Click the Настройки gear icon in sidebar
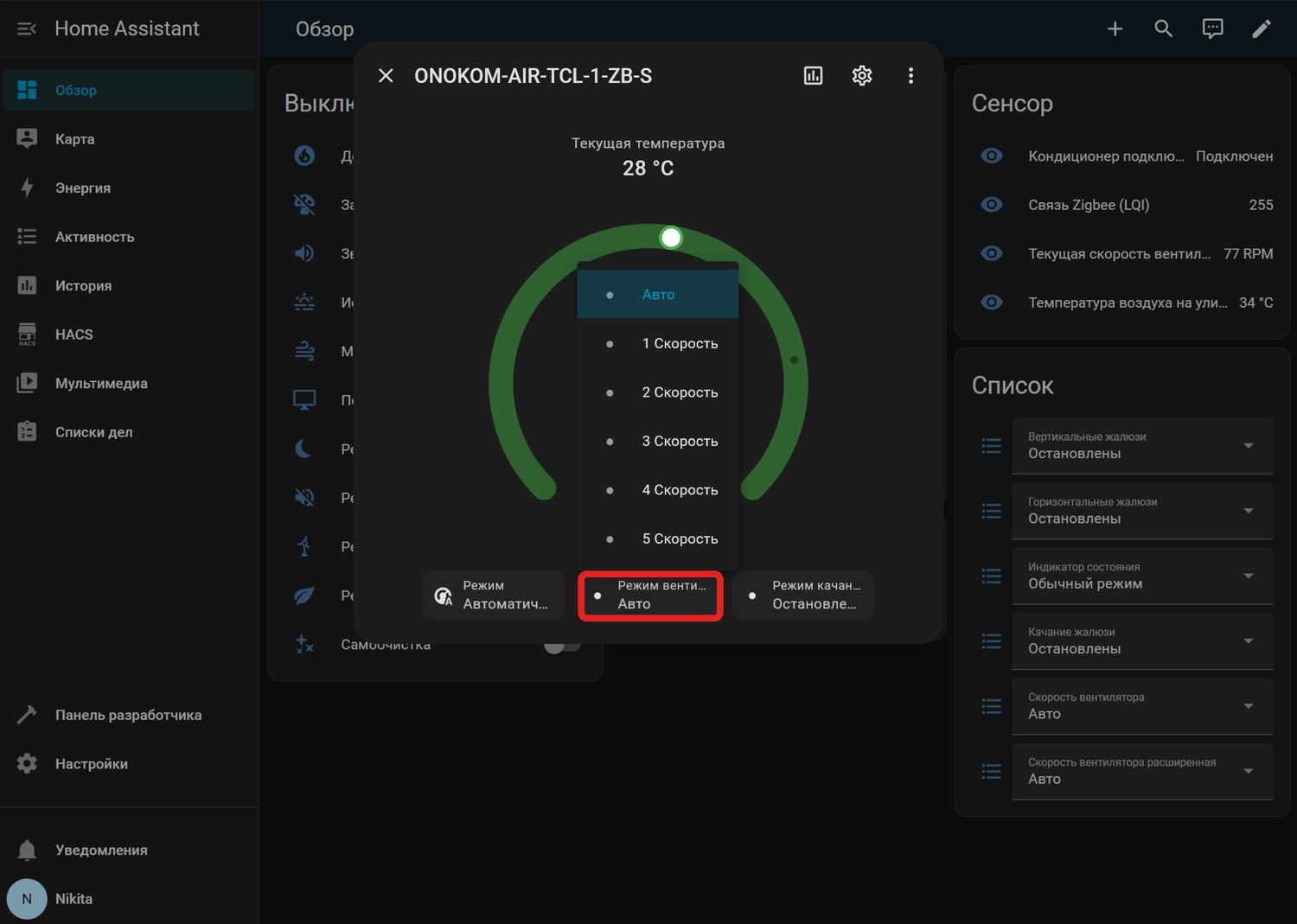 (27, 764)
